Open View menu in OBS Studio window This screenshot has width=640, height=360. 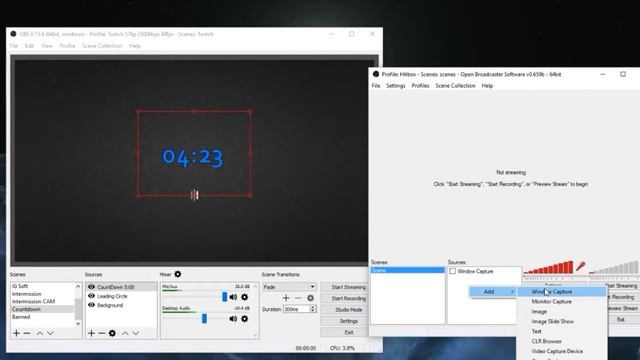pos(47,46)
